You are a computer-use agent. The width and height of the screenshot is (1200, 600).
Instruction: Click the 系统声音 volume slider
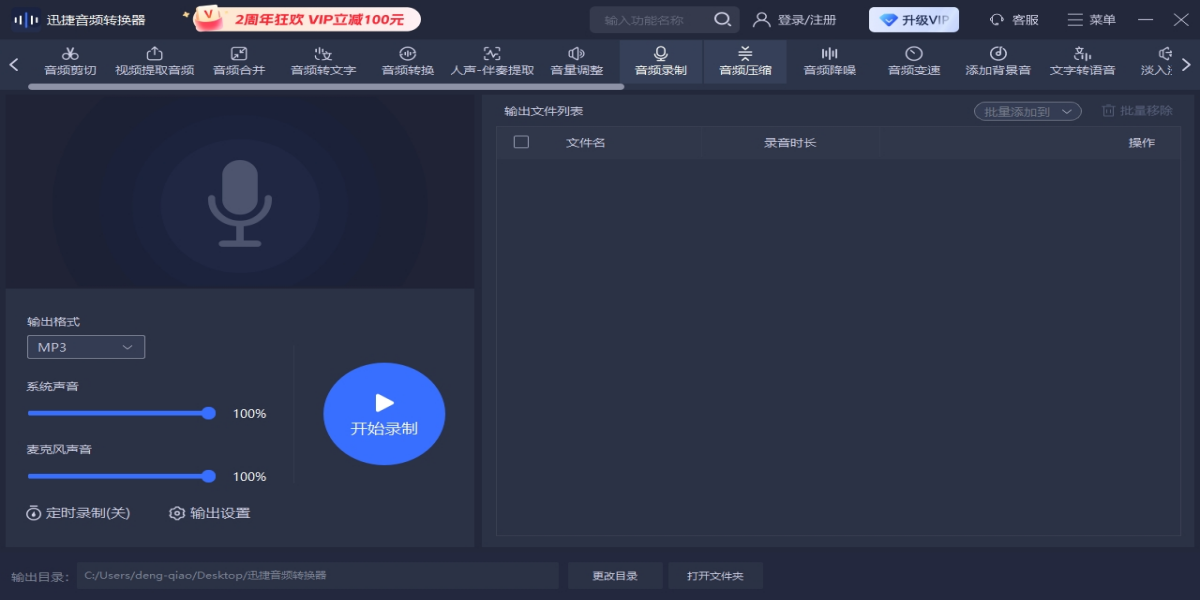pyautogui.click(x=120, y=413)
